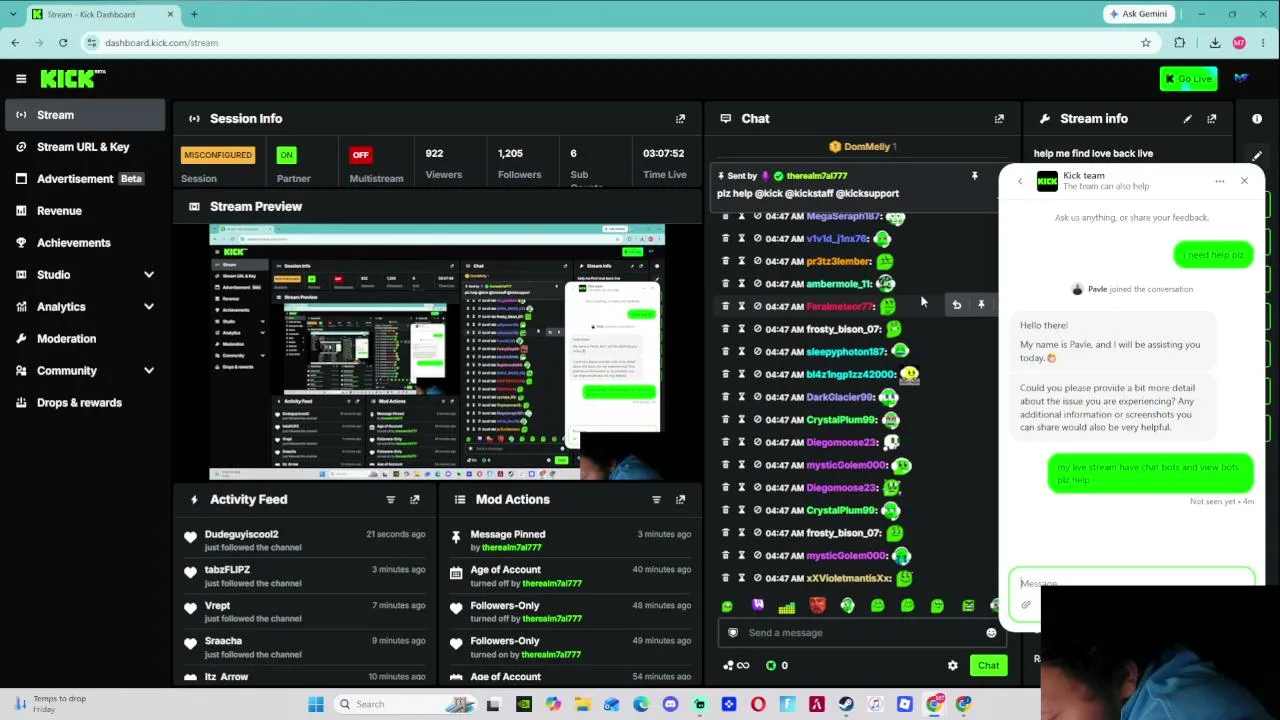This screenshot has height=720, width=1280.
Task: Reply to Feralmeteor77's message
Action: coord(956,305)
